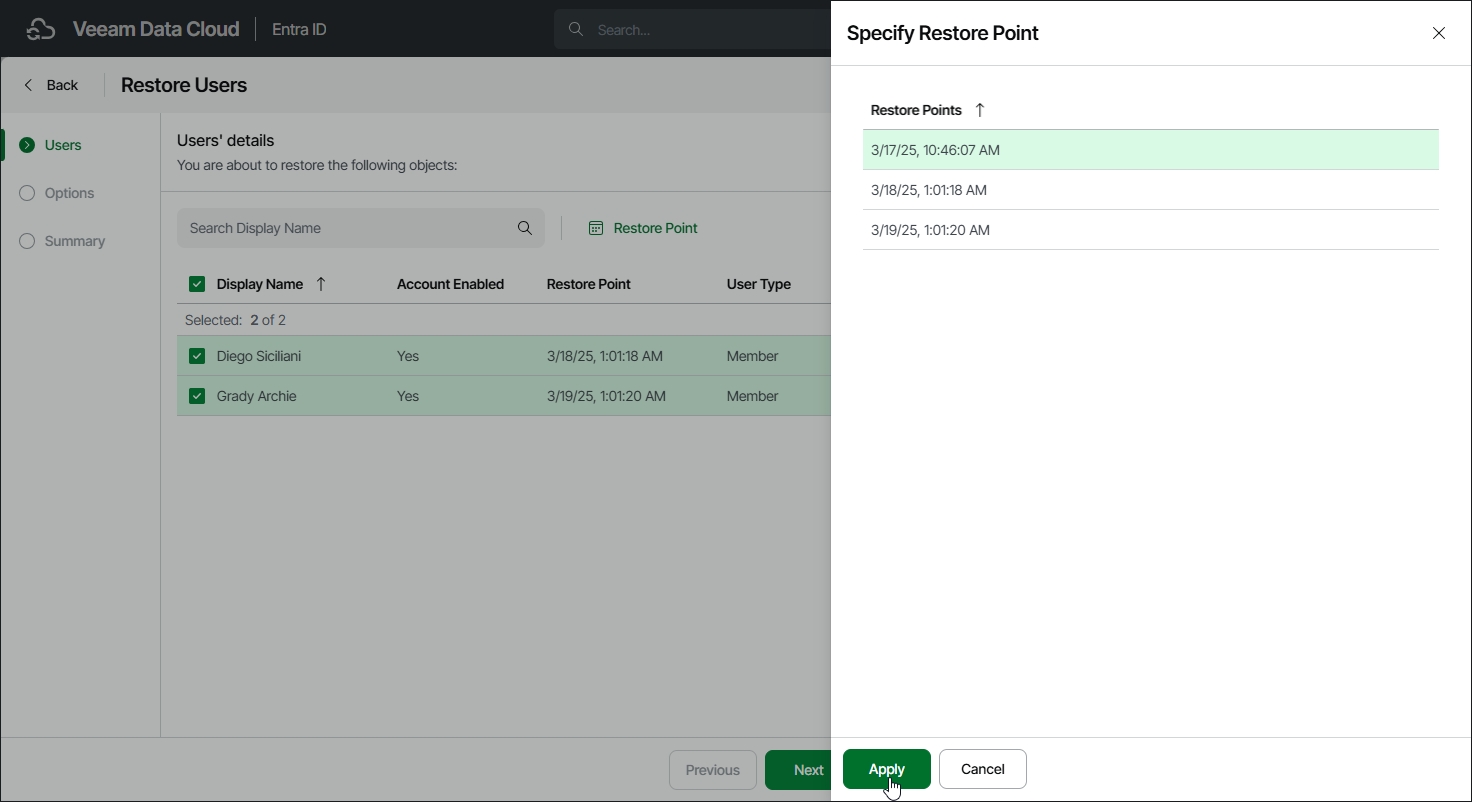Click the User Type column header
Viewport: 1472px width, 802px height.
click(x=759, y=284)
